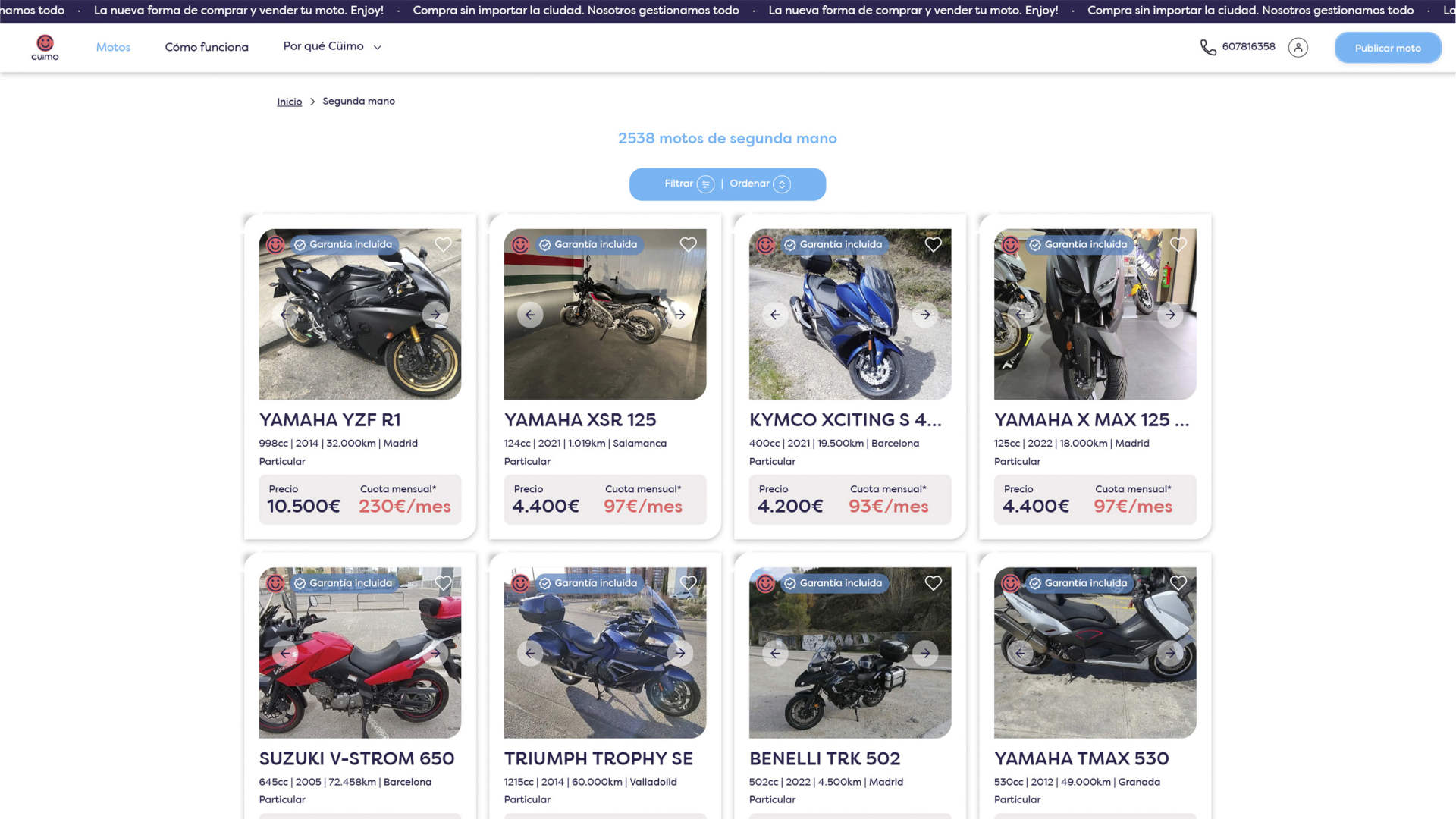1456x819 pixels.
Task: Favorite the Yamaha XSR 125 listing
Action: tap(689, 244)
